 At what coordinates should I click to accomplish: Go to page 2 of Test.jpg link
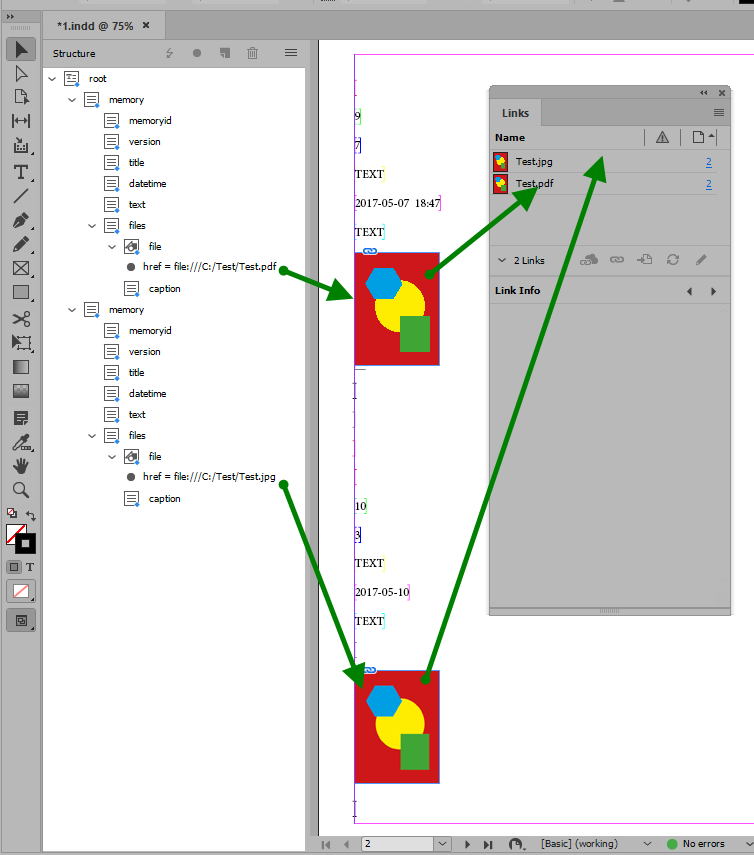click(709, 162)
